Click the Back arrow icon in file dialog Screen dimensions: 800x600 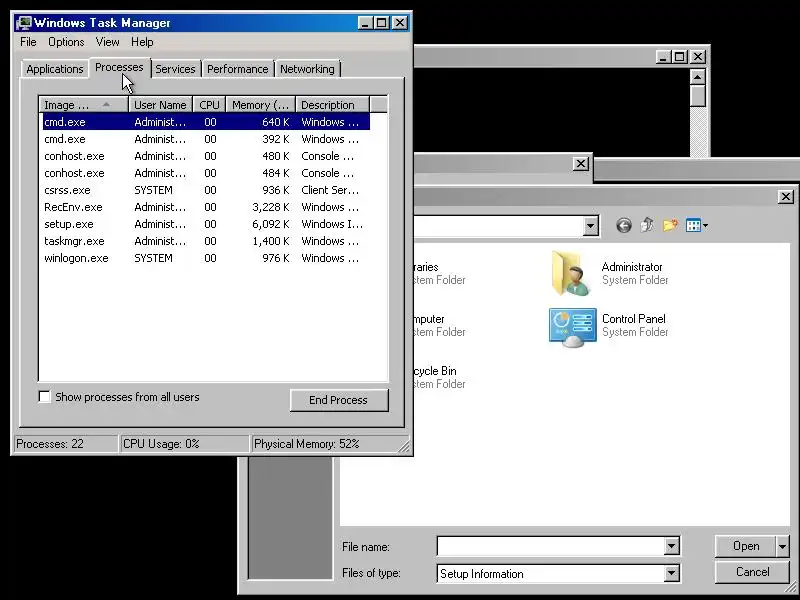coord(623,225)
